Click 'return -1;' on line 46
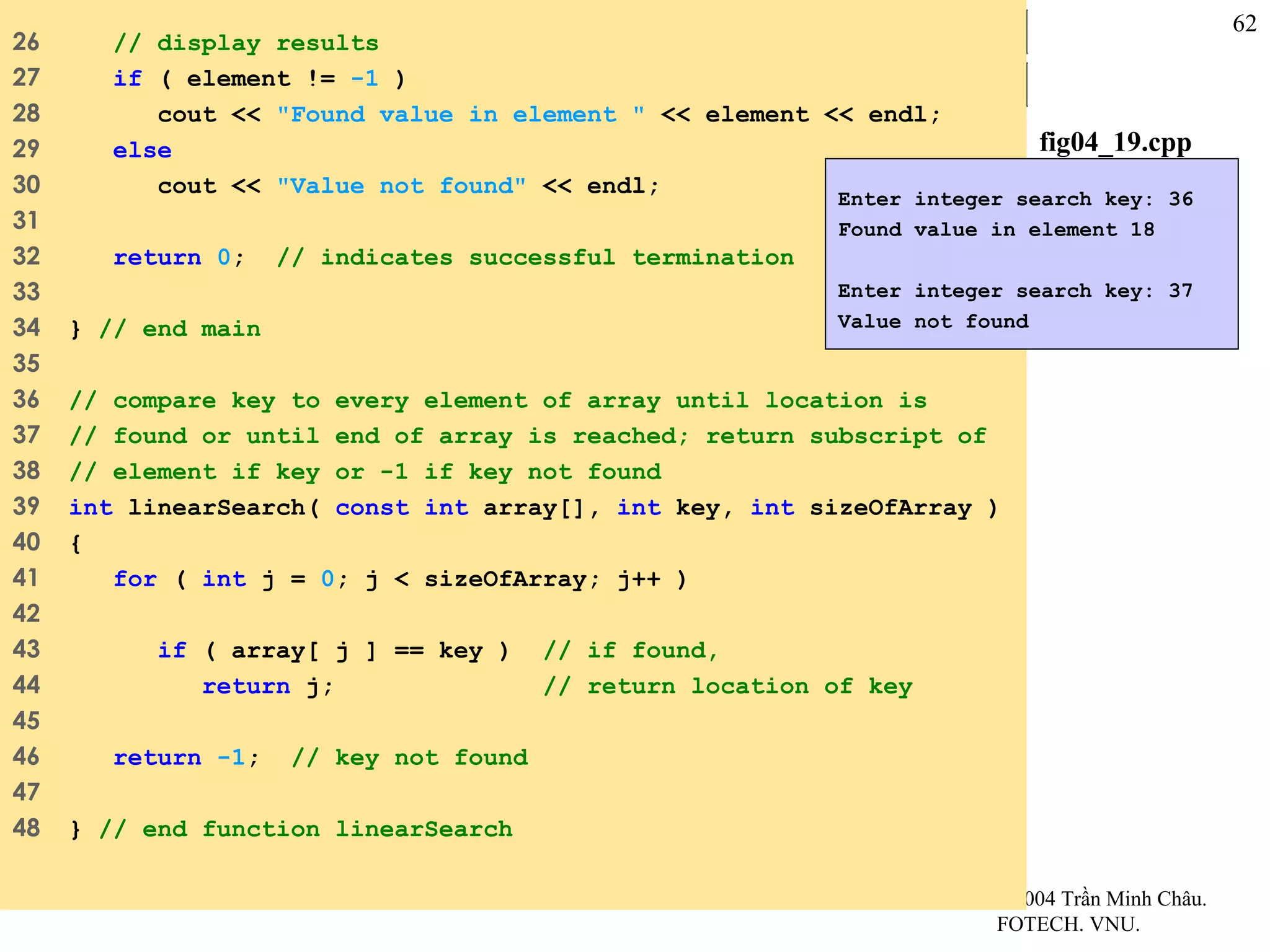This screenshot has height=952, width=1270. (x=186, y=758)
